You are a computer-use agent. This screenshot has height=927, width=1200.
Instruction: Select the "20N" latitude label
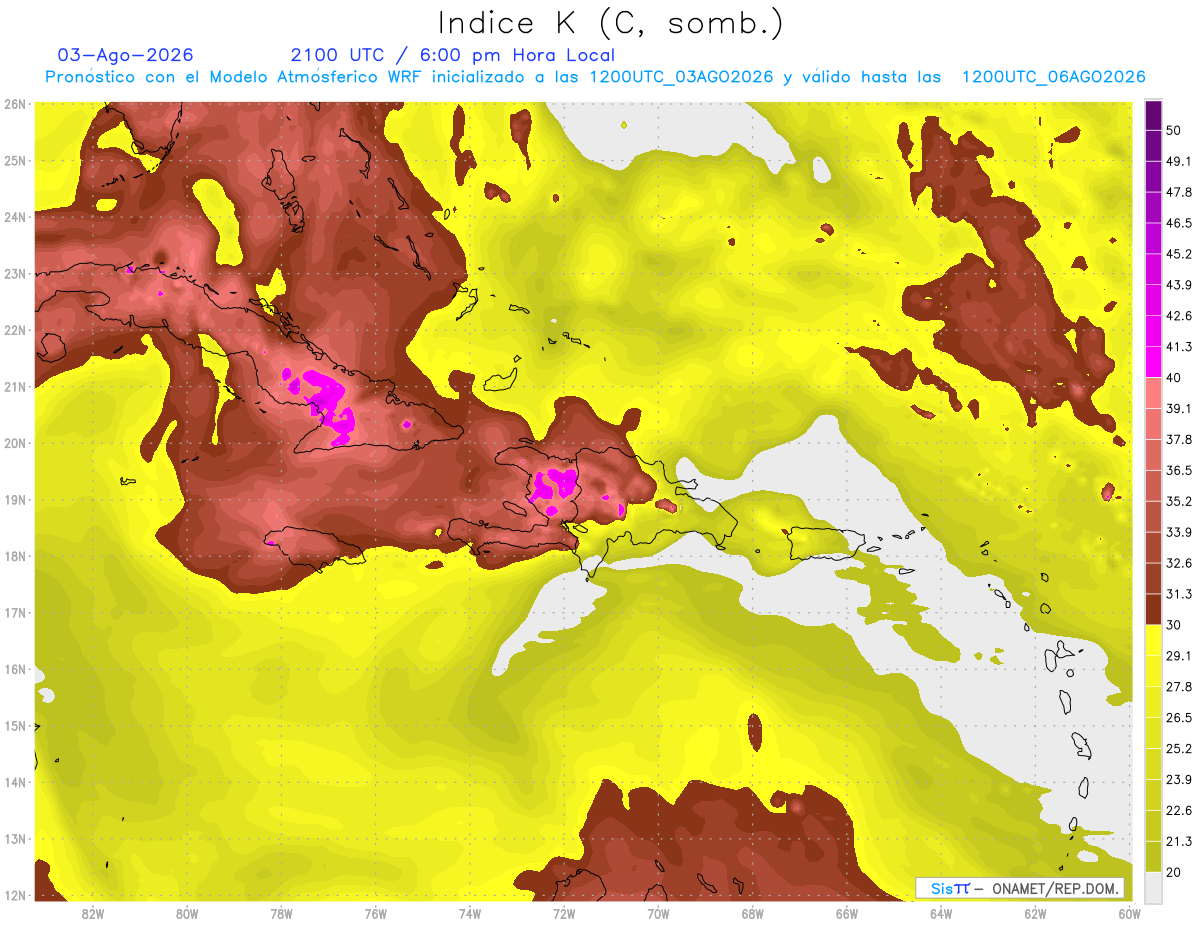point(15,443)
